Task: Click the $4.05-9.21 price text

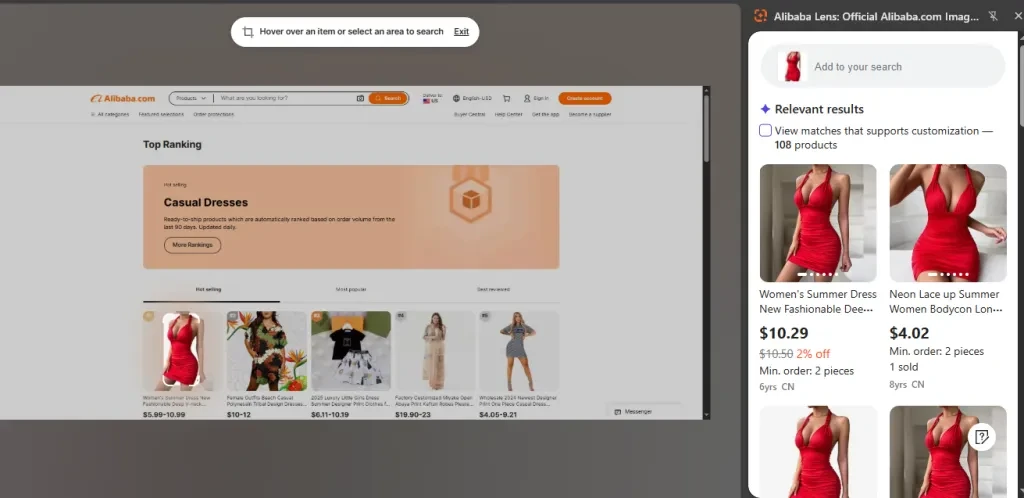Action: 498,414
